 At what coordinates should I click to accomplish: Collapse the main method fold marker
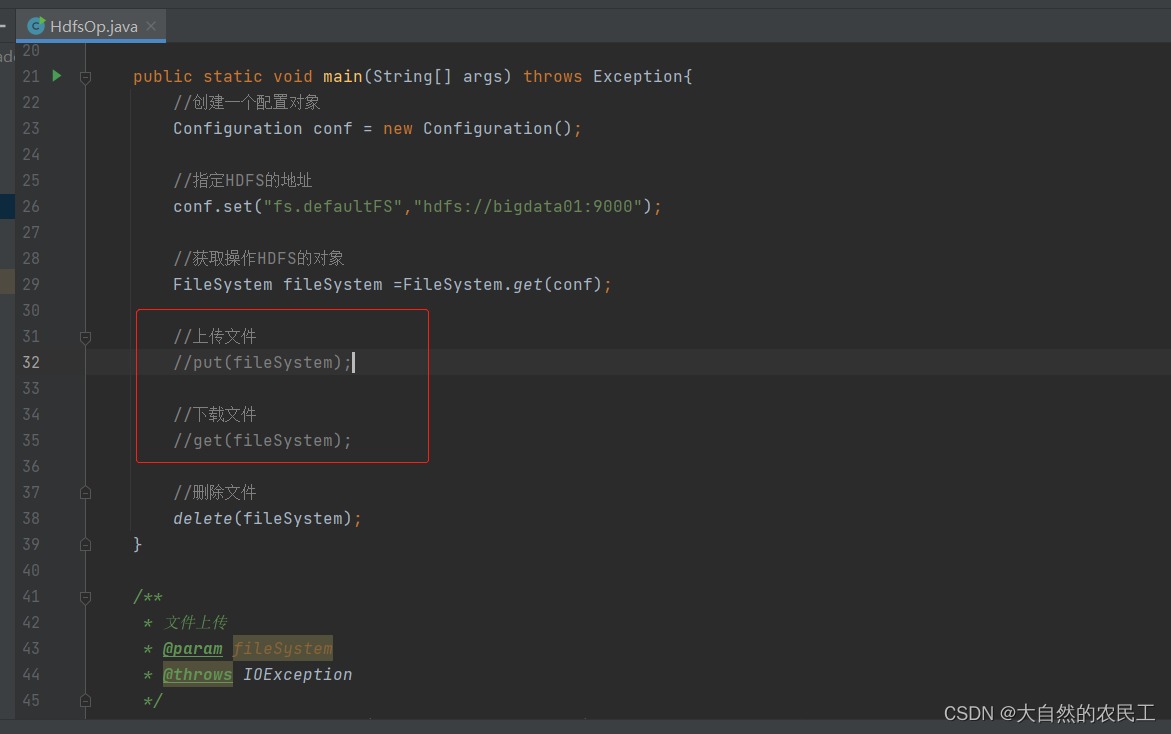pyautogui.click(x=86, y=77)
